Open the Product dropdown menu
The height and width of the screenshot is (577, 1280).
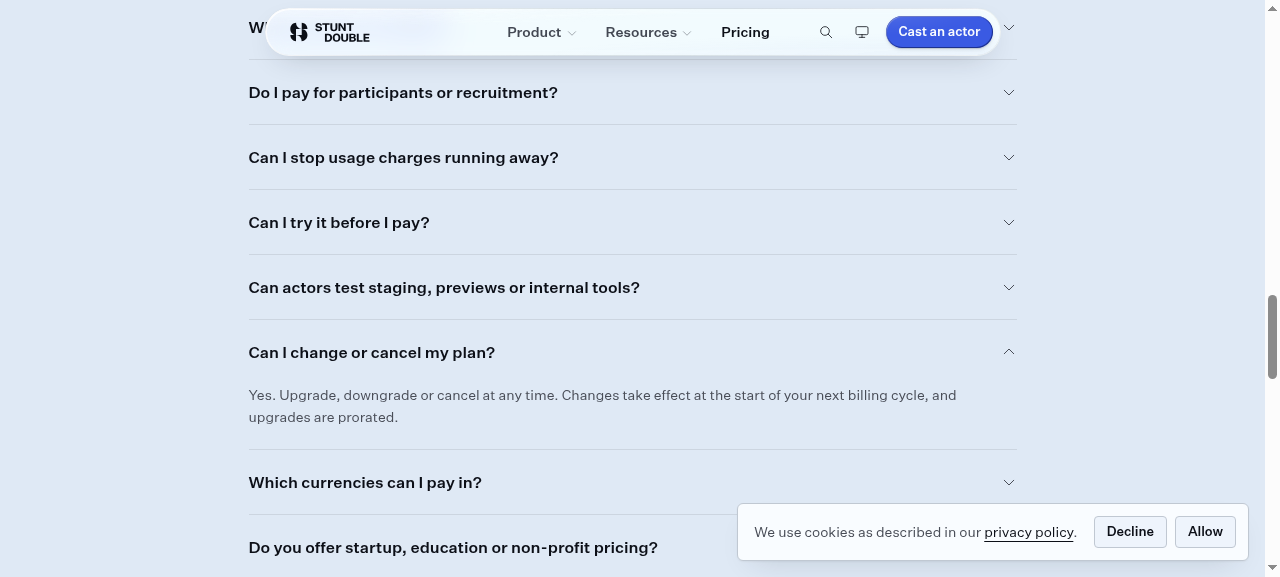point(541,32)
